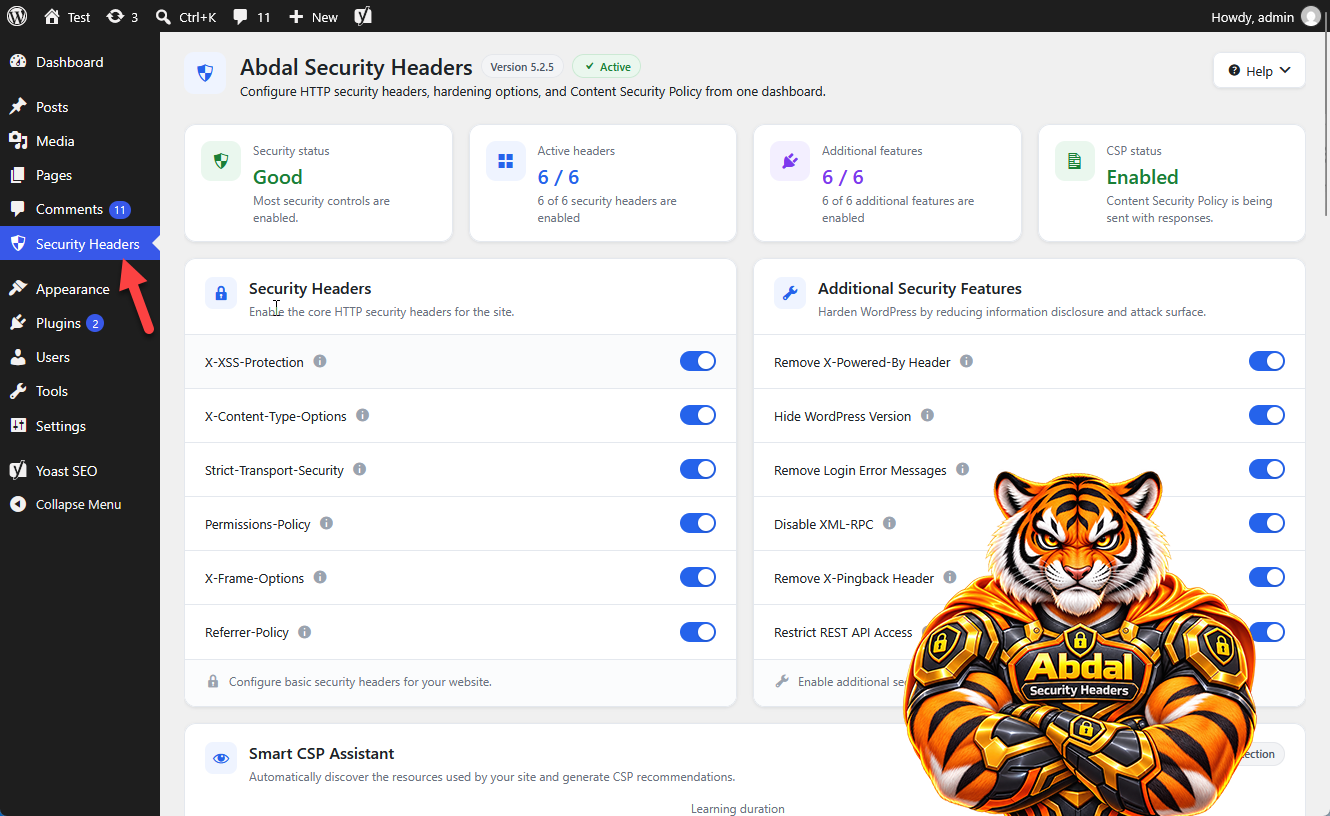Click the Yoast SEO icon in the admin bar
Image resolution: width=1330 pixels, height=816 pixels.
click(363, 16)
